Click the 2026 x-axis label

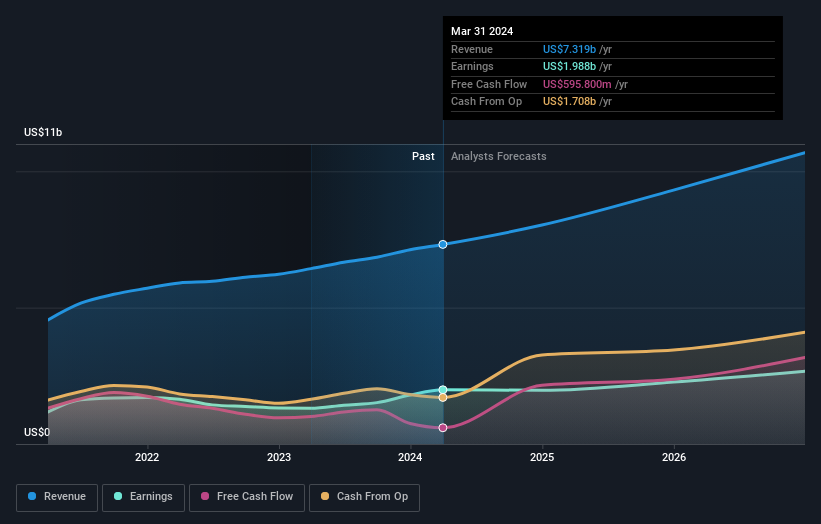674,457
